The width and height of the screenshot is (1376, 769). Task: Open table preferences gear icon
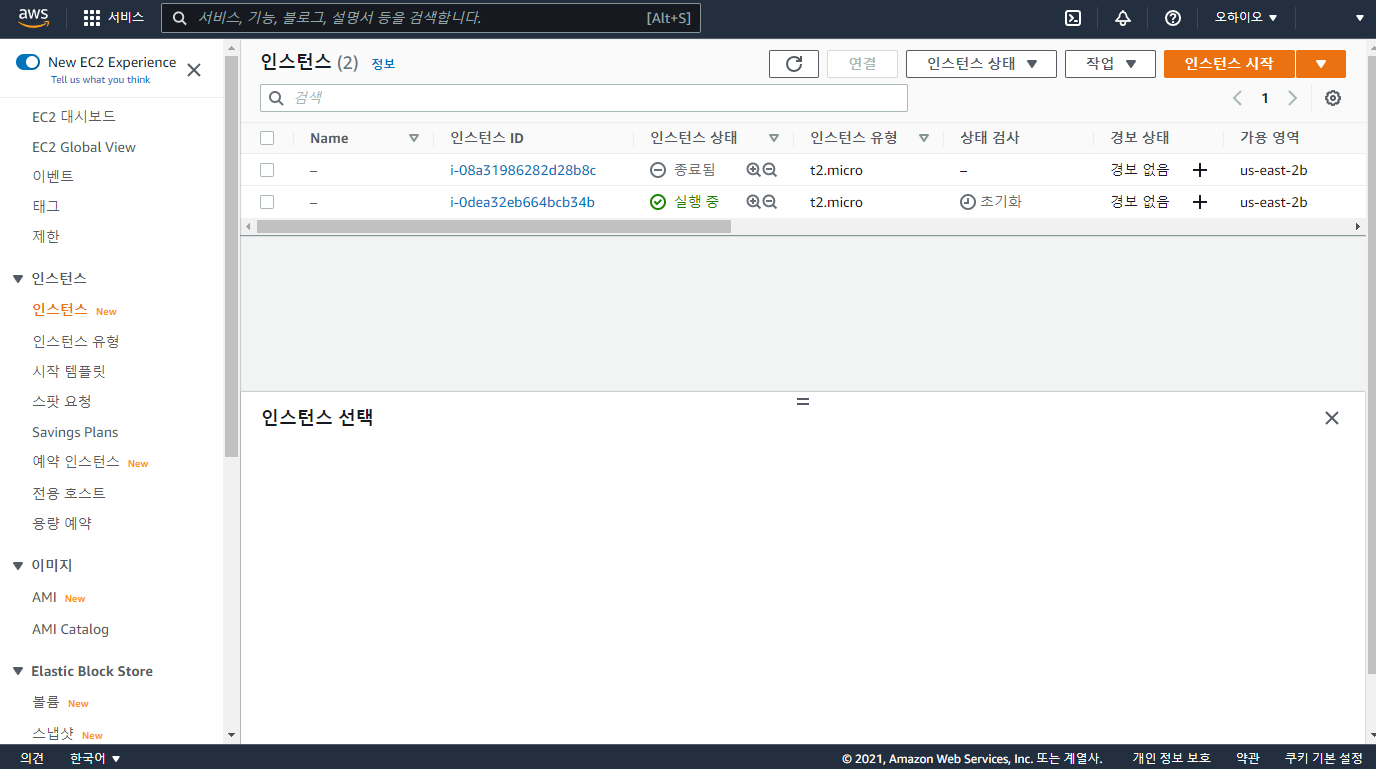point(1332,98)
